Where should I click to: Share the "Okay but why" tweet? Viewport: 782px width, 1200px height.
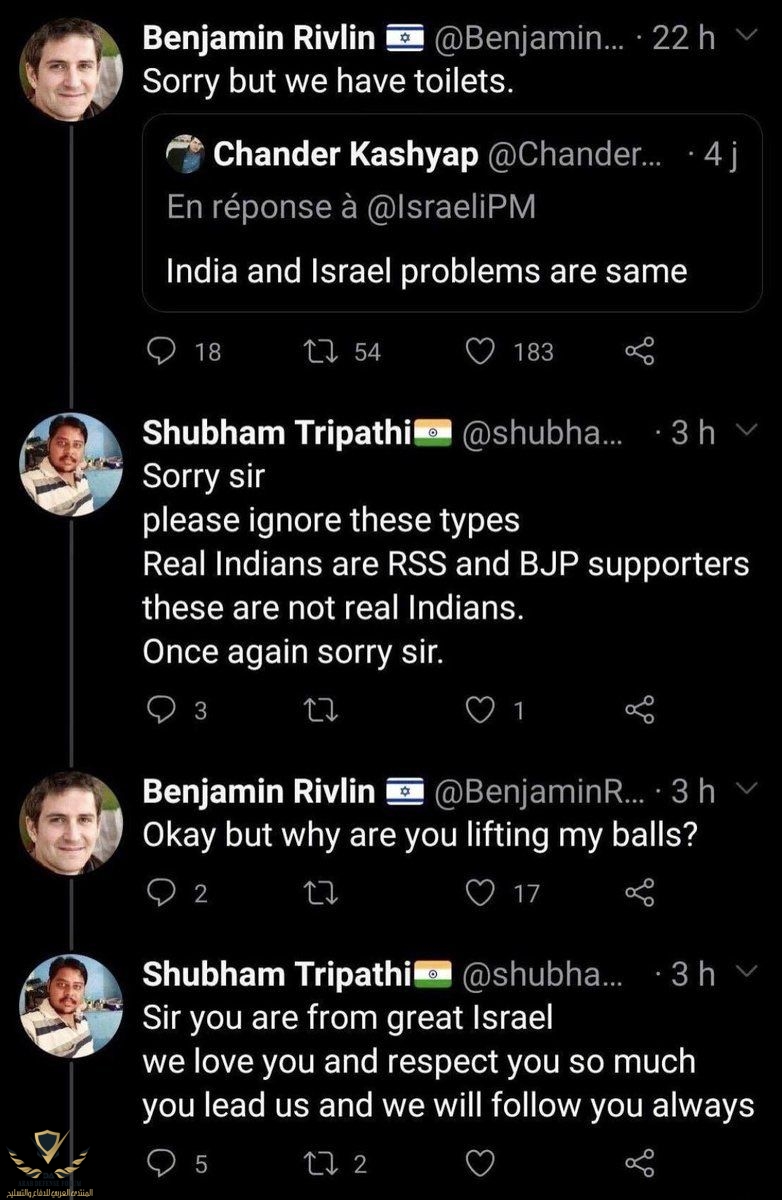(640, 891)
